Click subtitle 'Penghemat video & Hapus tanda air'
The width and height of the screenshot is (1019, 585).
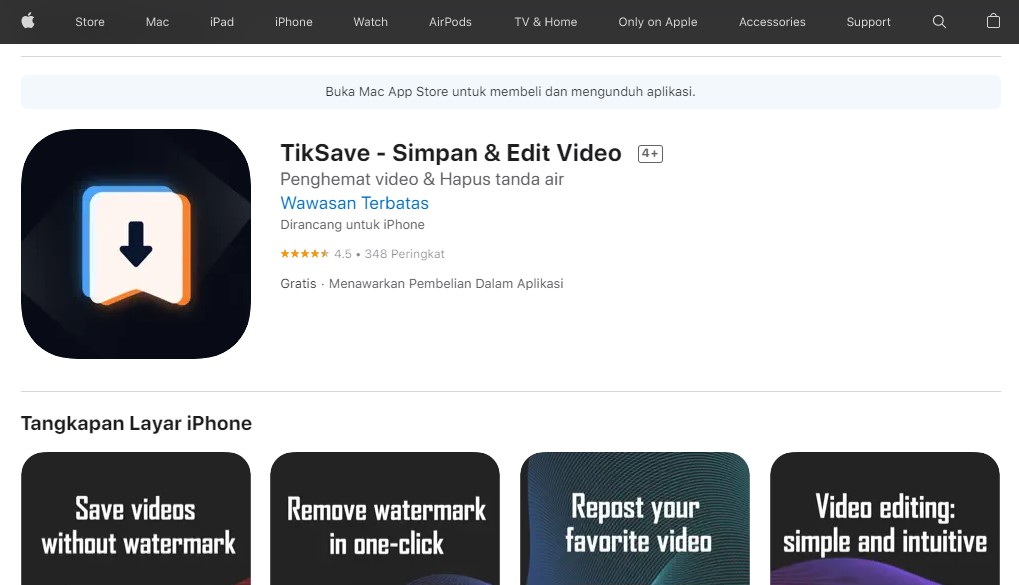click(x=422, y=179)
